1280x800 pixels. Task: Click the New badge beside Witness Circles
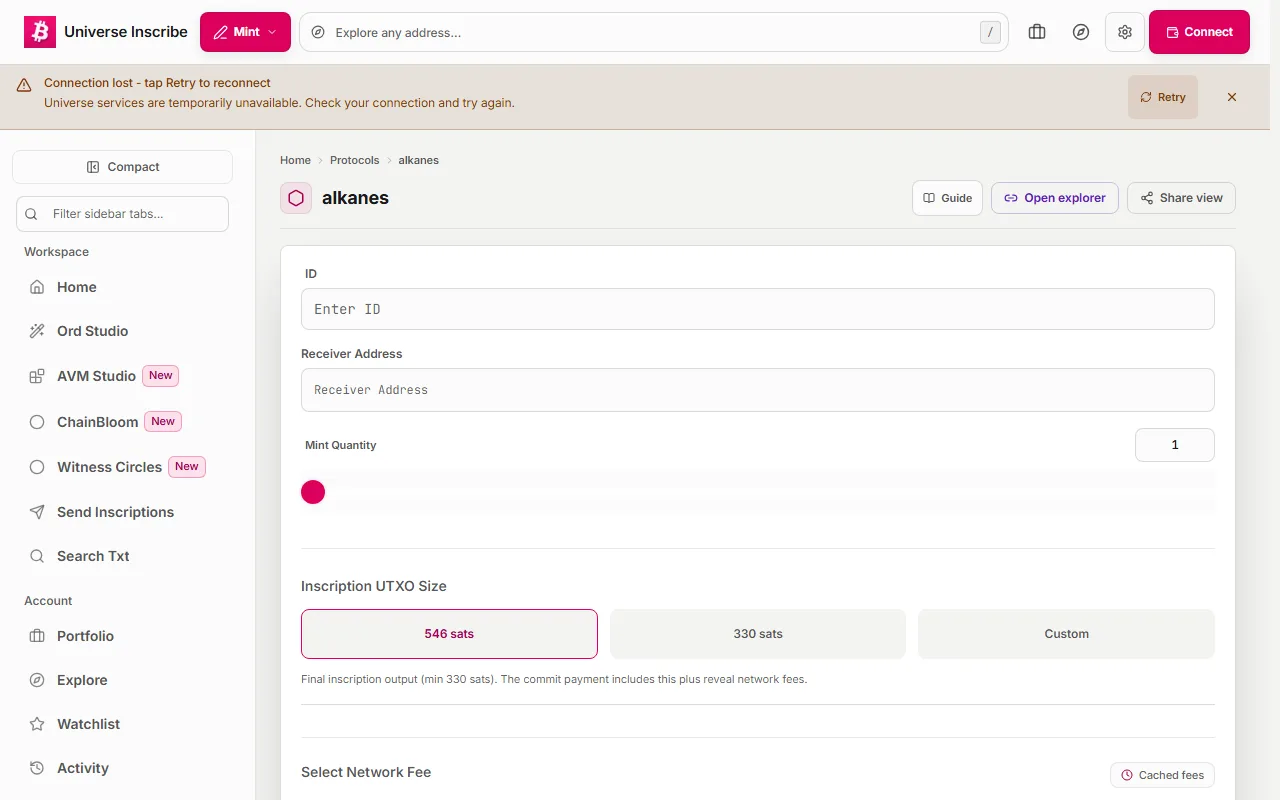187,467
